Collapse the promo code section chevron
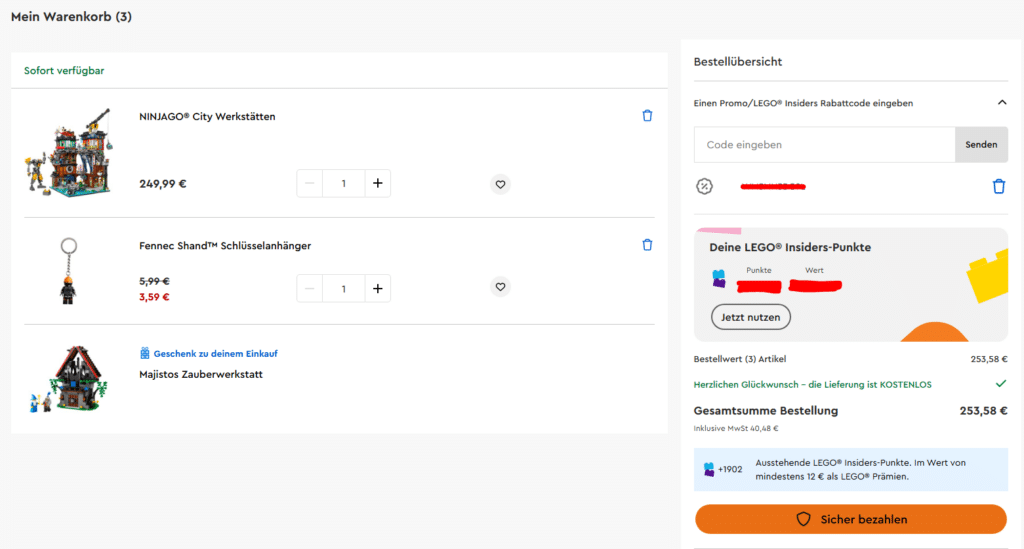 (x=1002, y=102)
